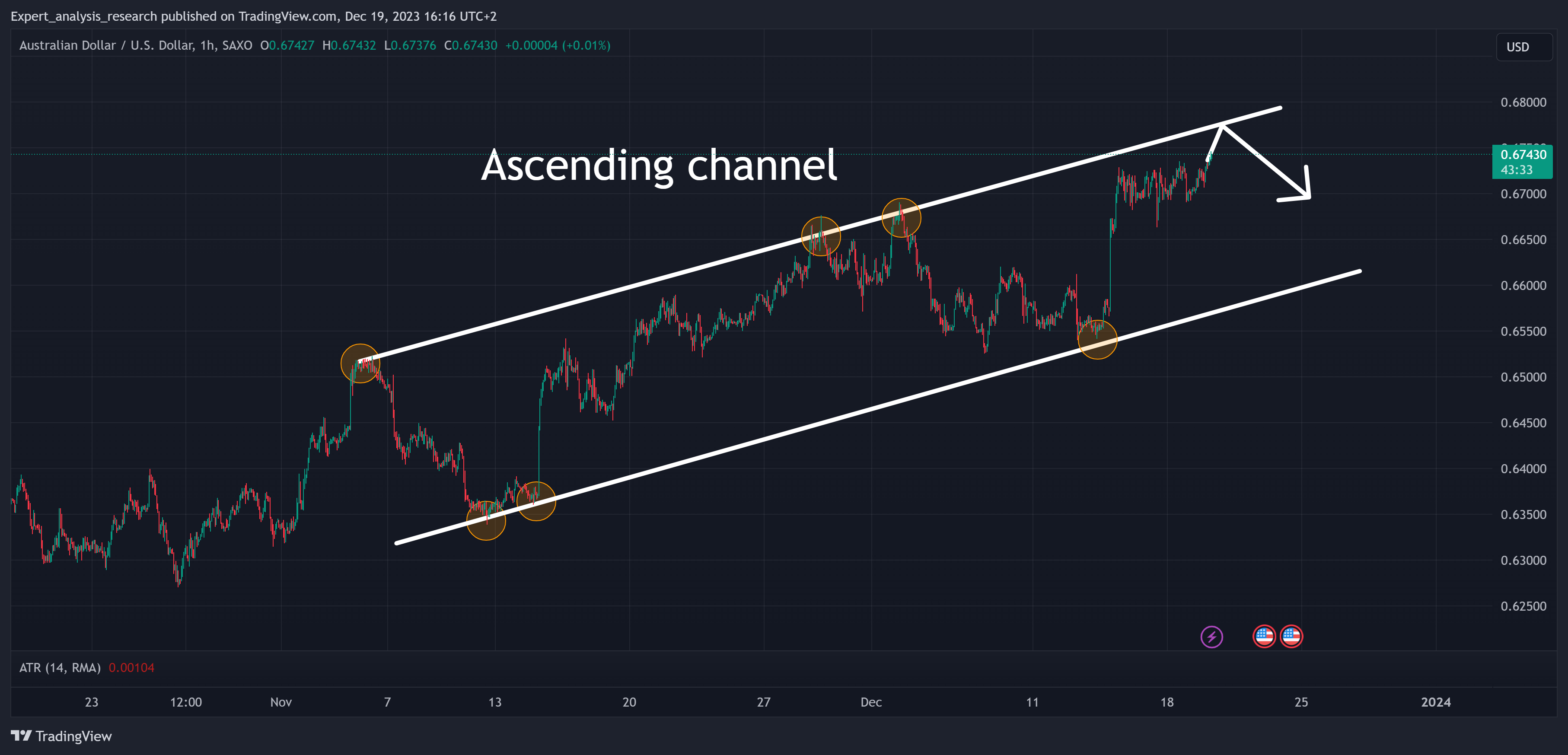This screenshot has height=755, width=1568.
Task: Click the first US flag economic event icon
Action: 1264,637
